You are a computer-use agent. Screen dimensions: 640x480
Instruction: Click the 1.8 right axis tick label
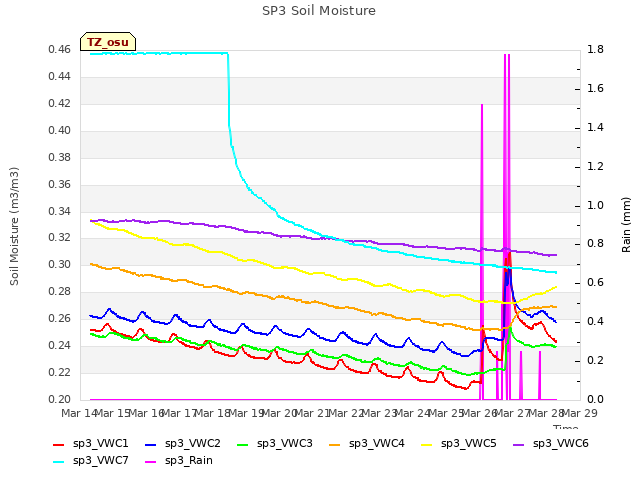[595, 50]
